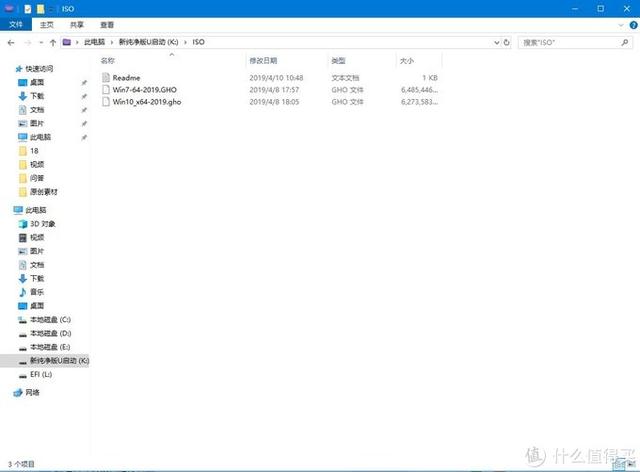Open pinned 图片 under quick access
Viewport: 640px width, 472px height.
(37, 123)
